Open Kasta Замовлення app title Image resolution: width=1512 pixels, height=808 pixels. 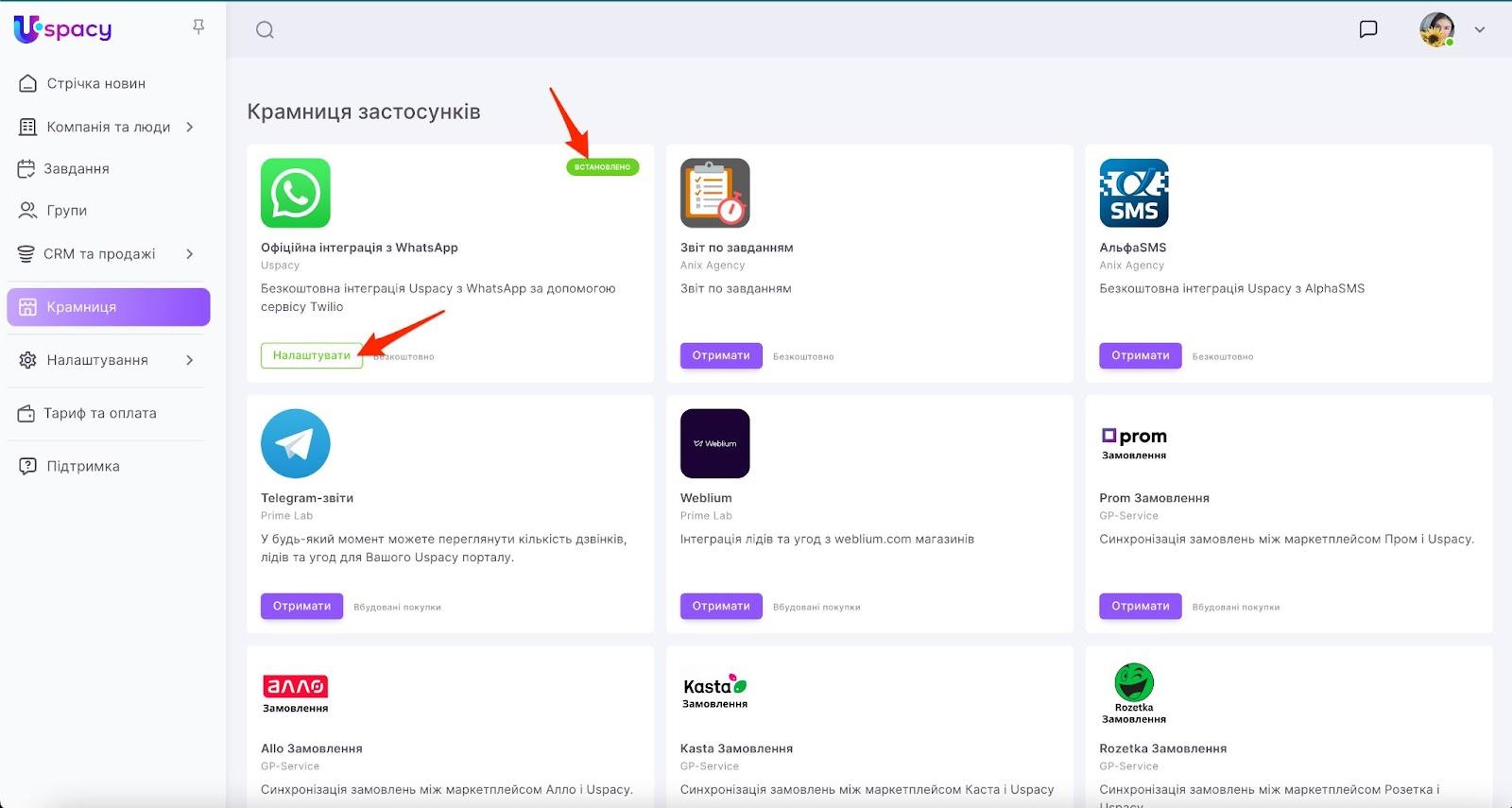tap(737, 748)
